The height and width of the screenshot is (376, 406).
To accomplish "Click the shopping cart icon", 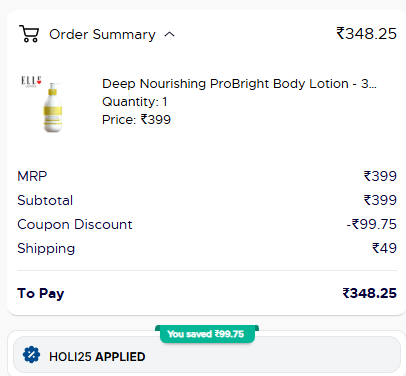I will tap(29, 34).
